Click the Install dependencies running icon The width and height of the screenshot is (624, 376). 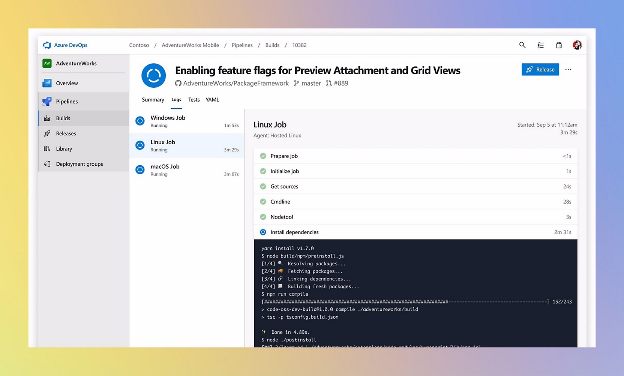coord(263,232)
